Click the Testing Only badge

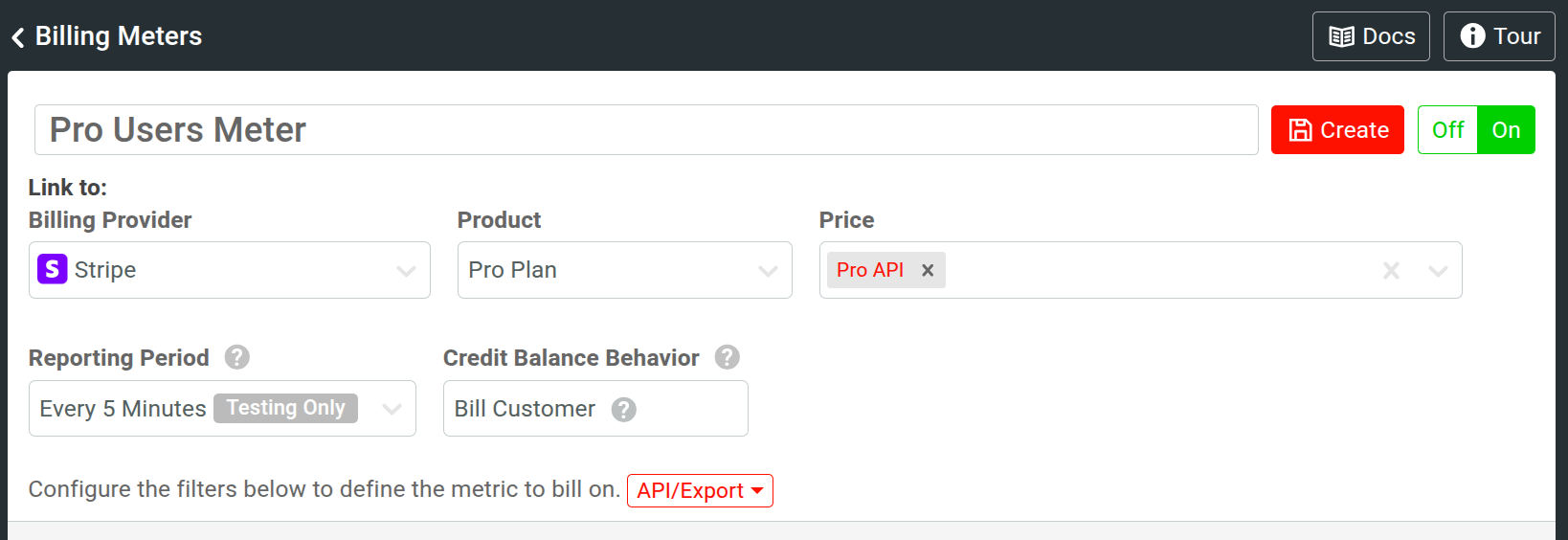pyautogui.click(x=285, y=408)
